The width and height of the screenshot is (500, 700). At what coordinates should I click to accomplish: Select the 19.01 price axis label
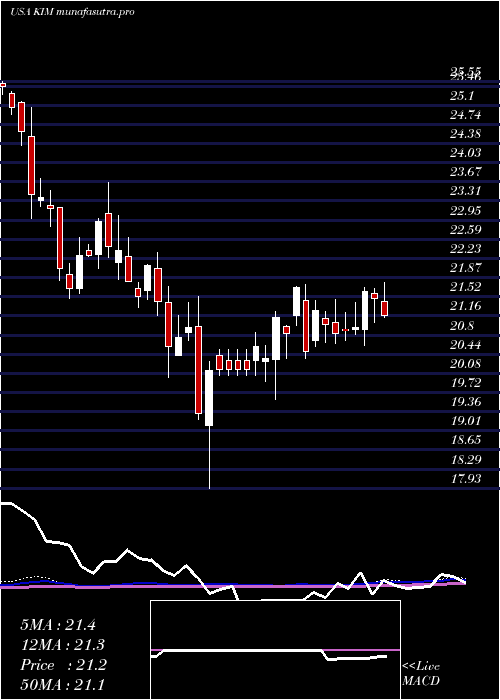point(466,421)
